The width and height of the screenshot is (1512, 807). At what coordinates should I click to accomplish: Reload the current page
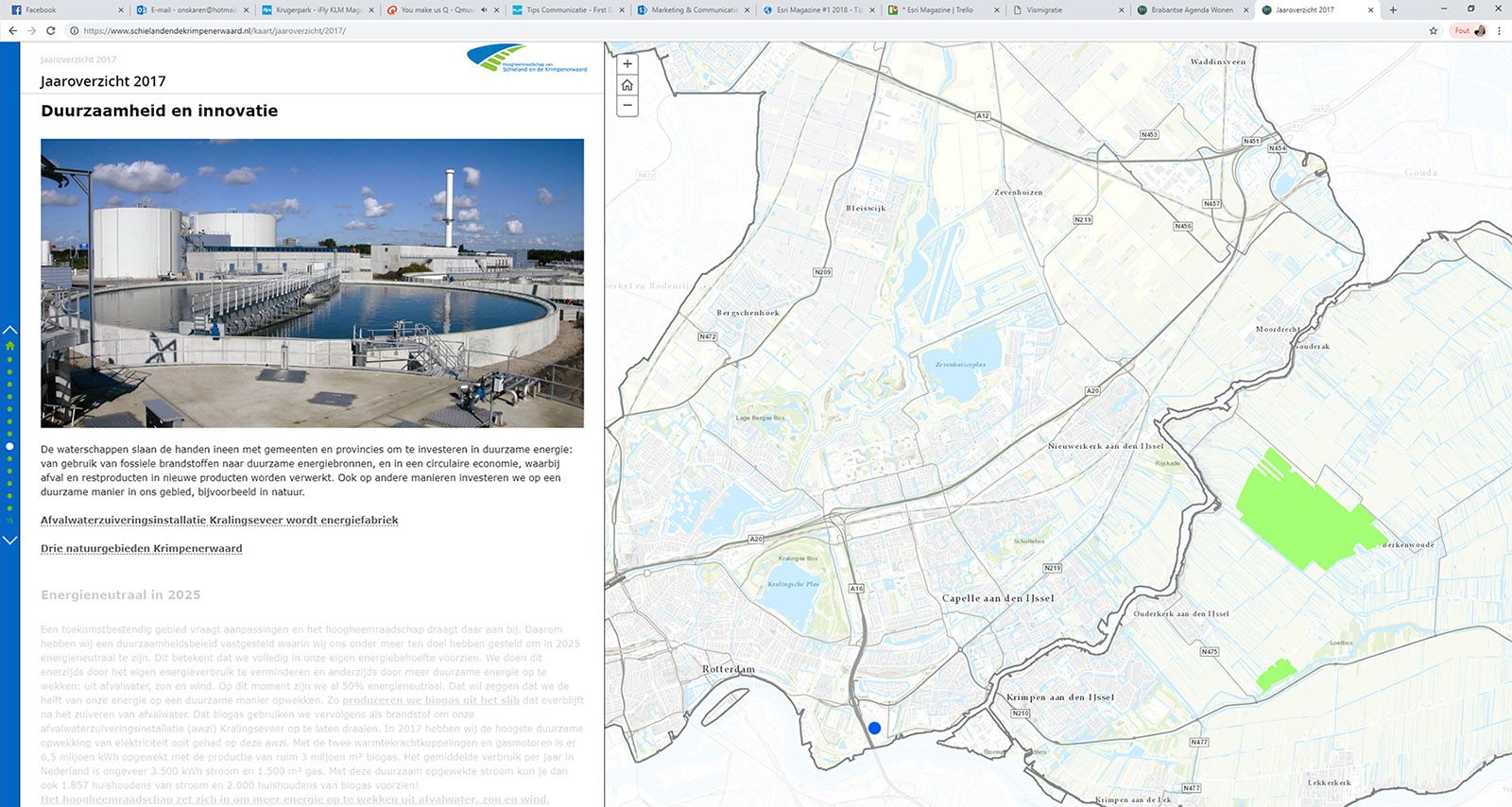click(x=51, y=30)
